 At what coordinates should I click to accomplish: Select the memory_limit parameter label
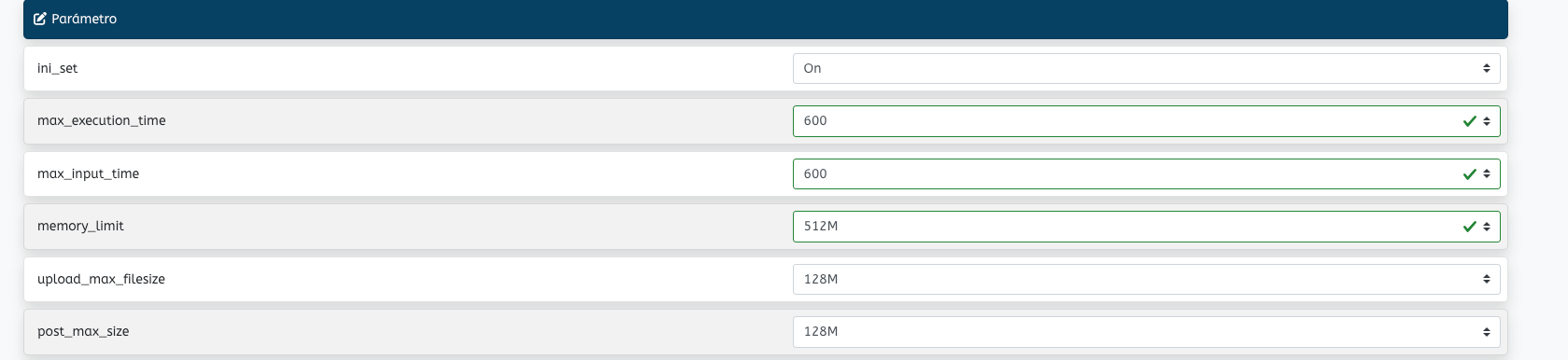tap(80, 226)
